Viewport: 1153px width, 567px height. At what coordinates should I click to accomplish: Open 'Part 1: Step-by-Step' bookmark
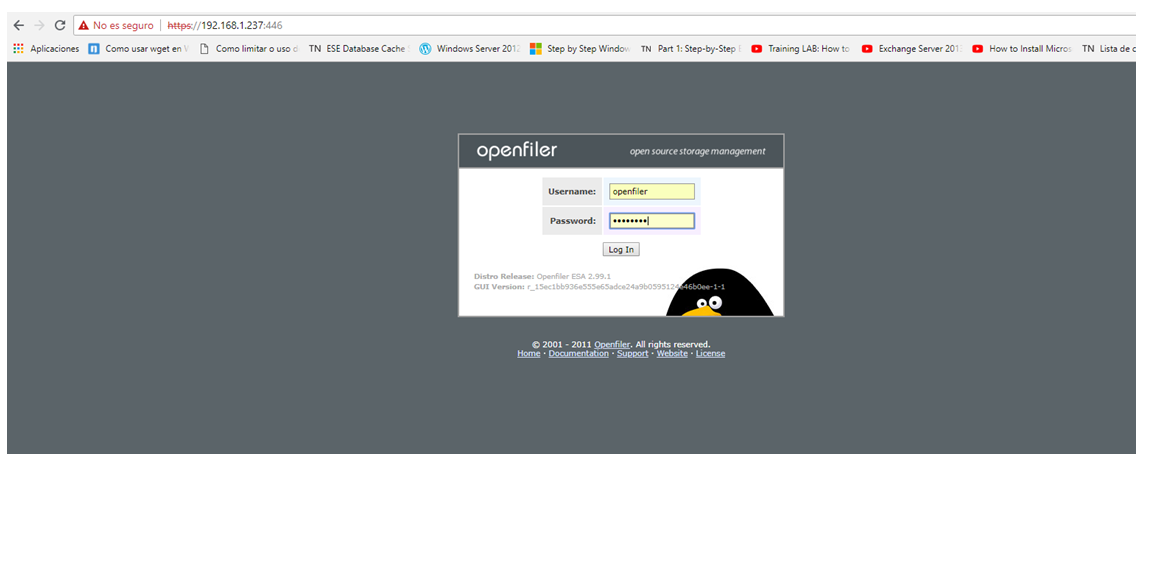(x=690, y=49)
